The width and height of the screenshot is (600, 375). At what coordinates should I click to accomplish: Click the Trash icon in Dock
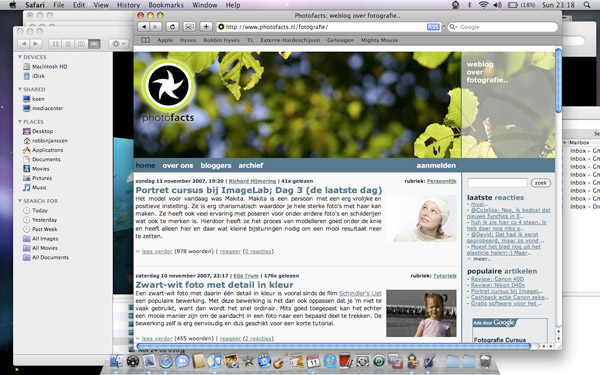point(485,361)
